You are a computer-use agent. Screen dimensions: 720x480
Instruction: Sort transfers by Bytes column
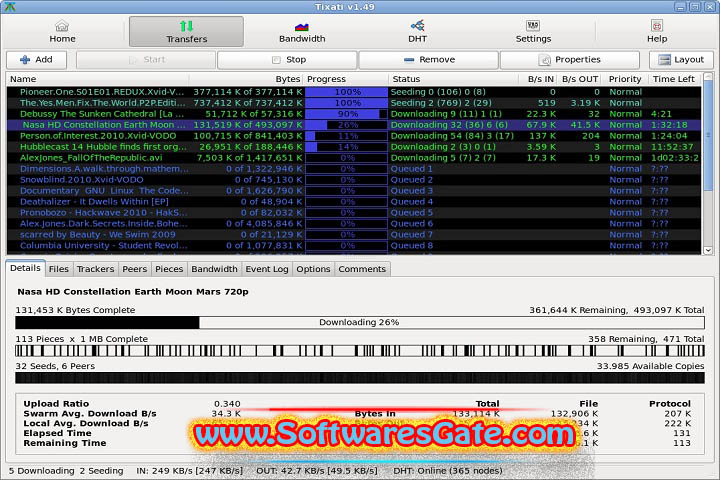(x=246, y=79)
